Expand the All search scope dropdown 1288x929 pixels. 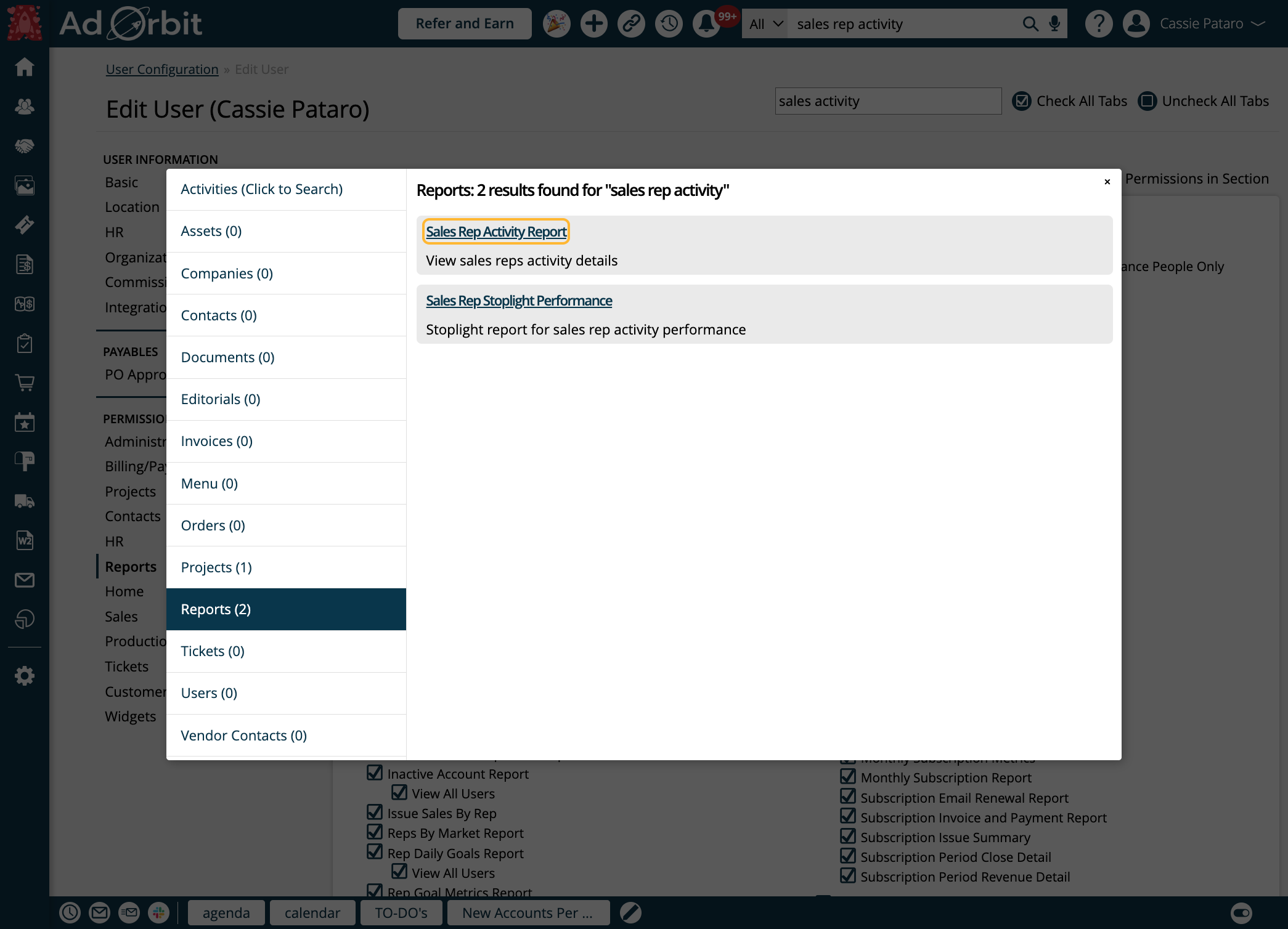(x=765, y=24)
